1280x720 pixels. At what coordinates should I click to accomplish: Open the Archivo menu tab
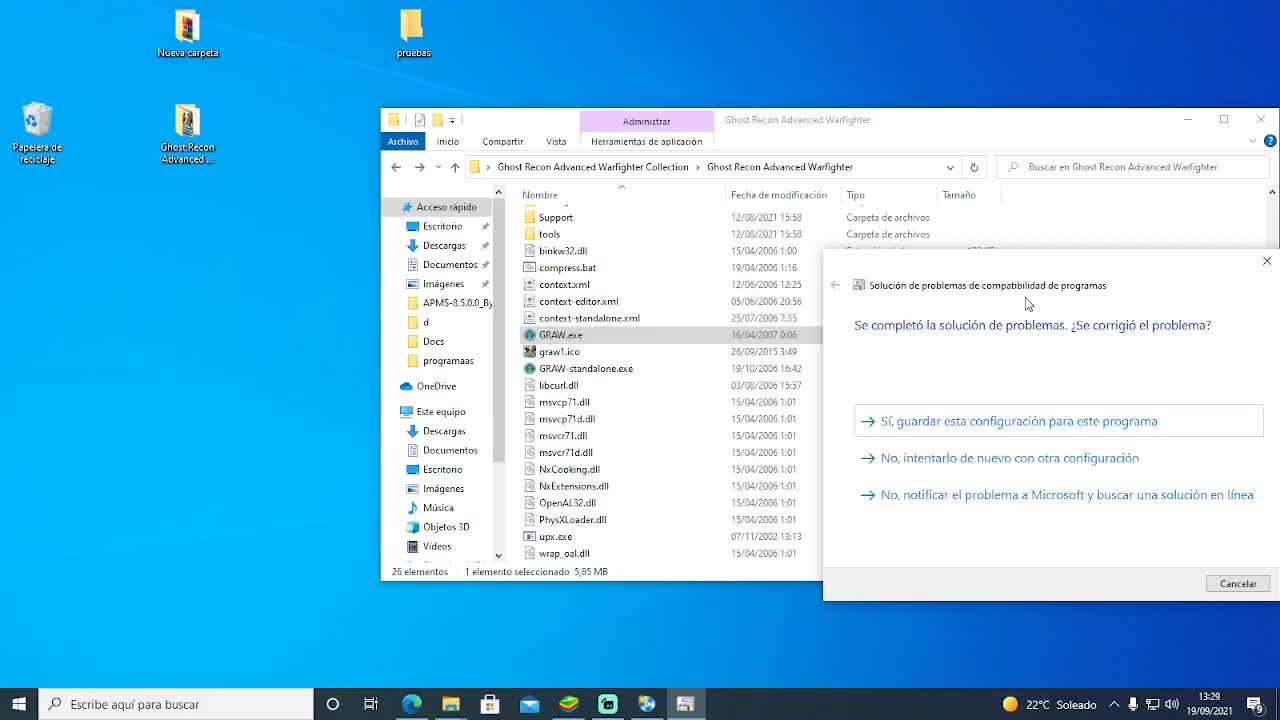click(x=403, y=141)
